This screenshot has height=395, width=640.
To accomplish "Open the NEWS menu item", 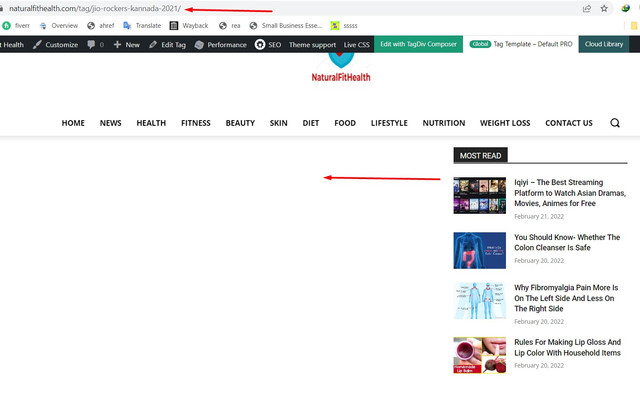I will pyautogui.click(x=111, y=123).
